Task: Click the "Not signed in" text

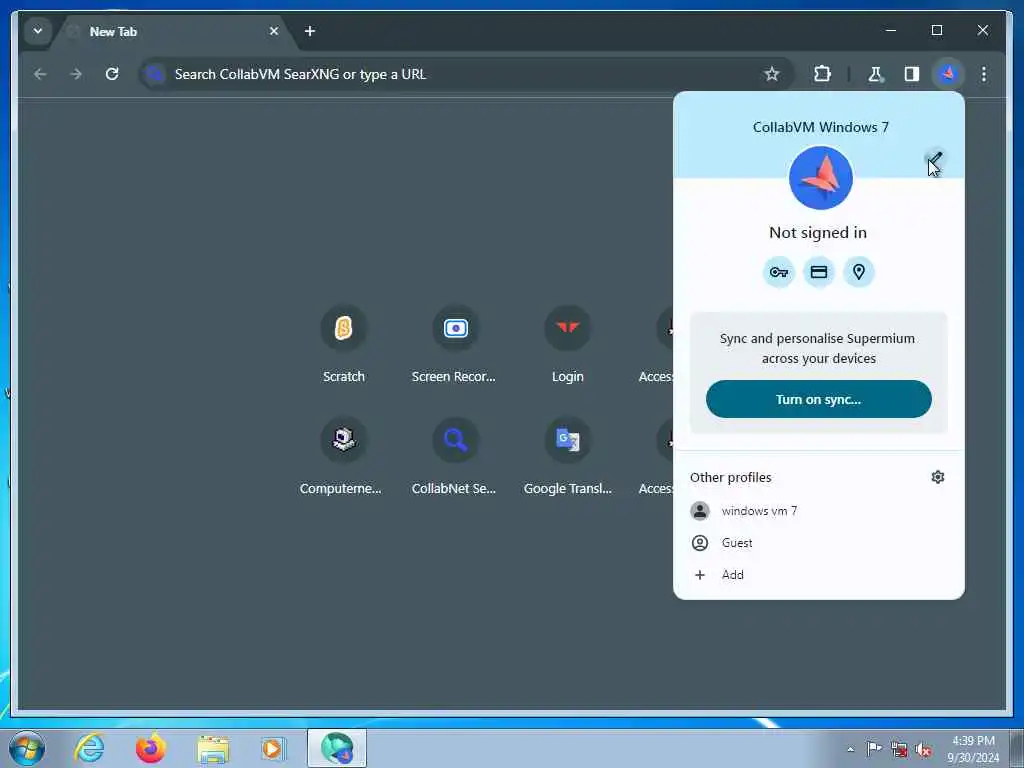Action: coord(818,232)
